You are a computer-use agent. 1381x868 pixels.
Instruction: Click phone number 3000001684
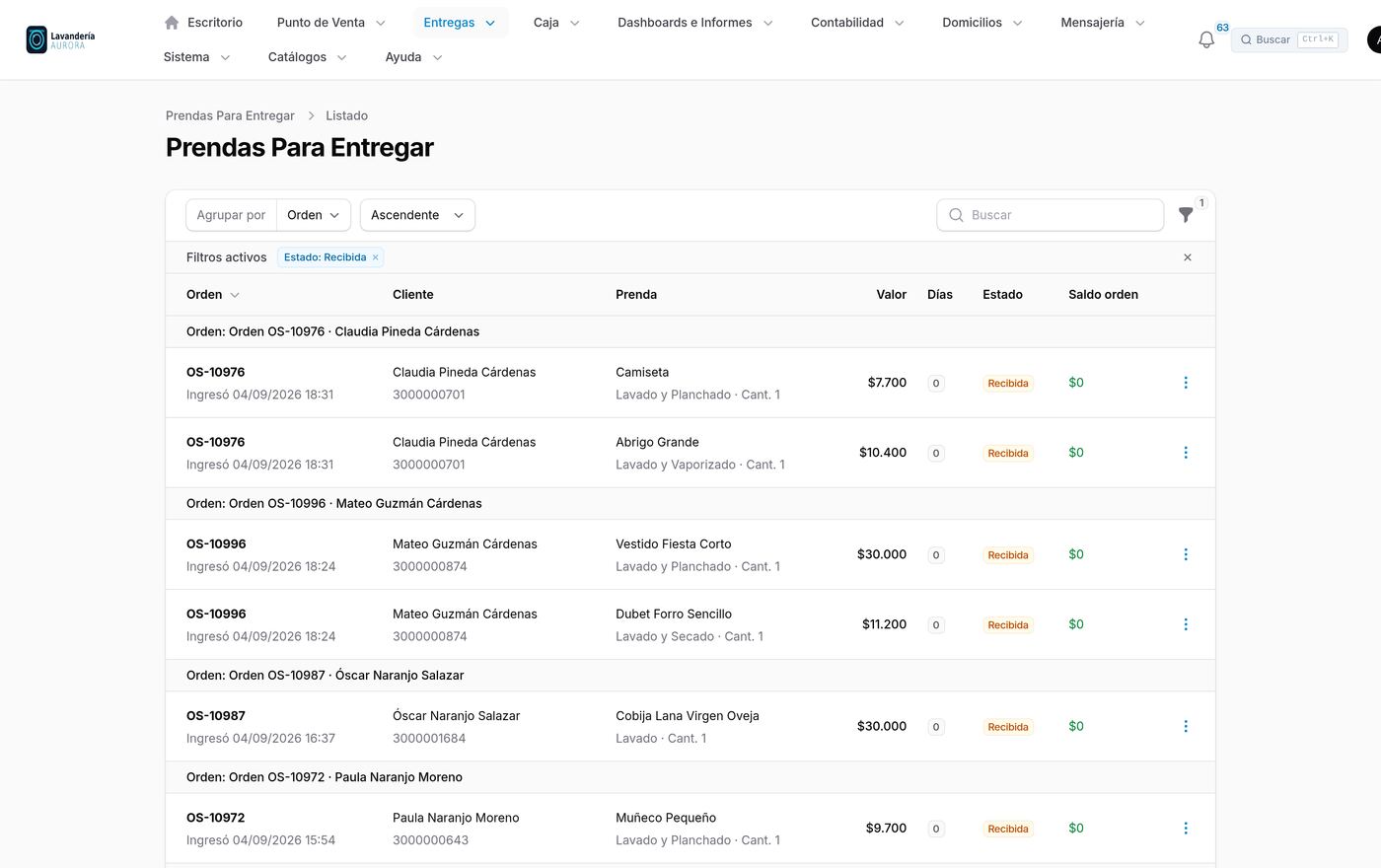[x=429, y=739]
